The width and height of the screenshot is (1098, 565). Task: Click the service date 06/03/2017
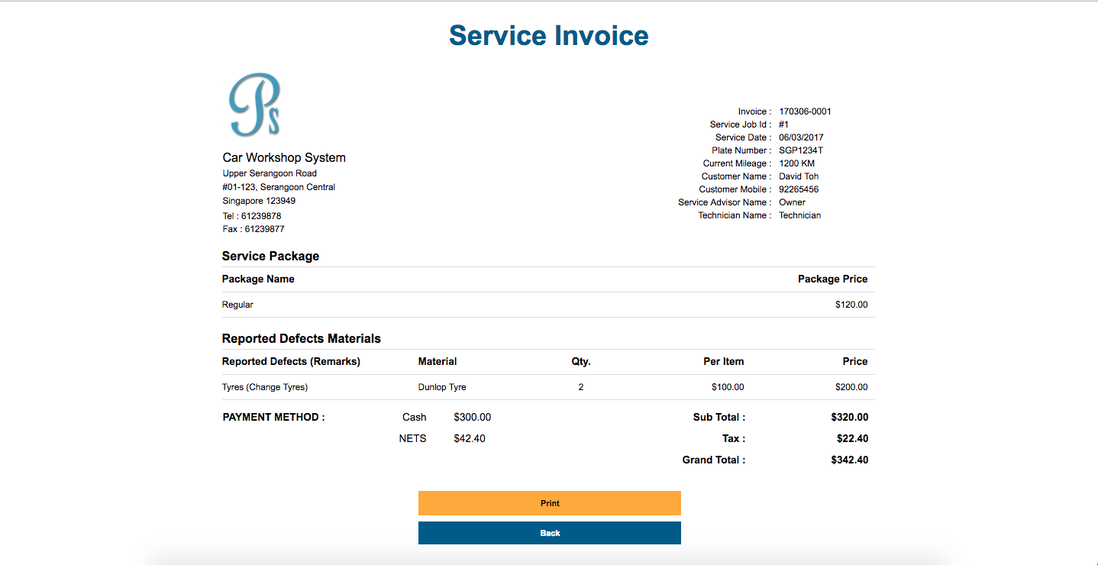tap(801, 138)
